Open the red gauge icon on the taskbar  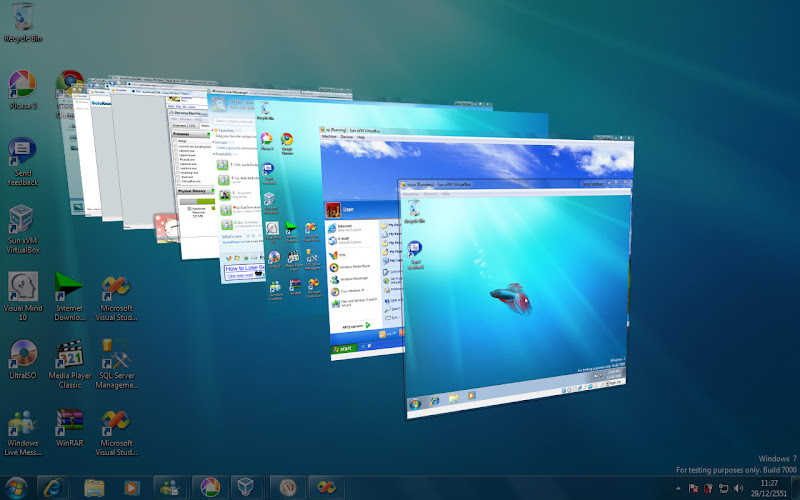coord(288,488)
